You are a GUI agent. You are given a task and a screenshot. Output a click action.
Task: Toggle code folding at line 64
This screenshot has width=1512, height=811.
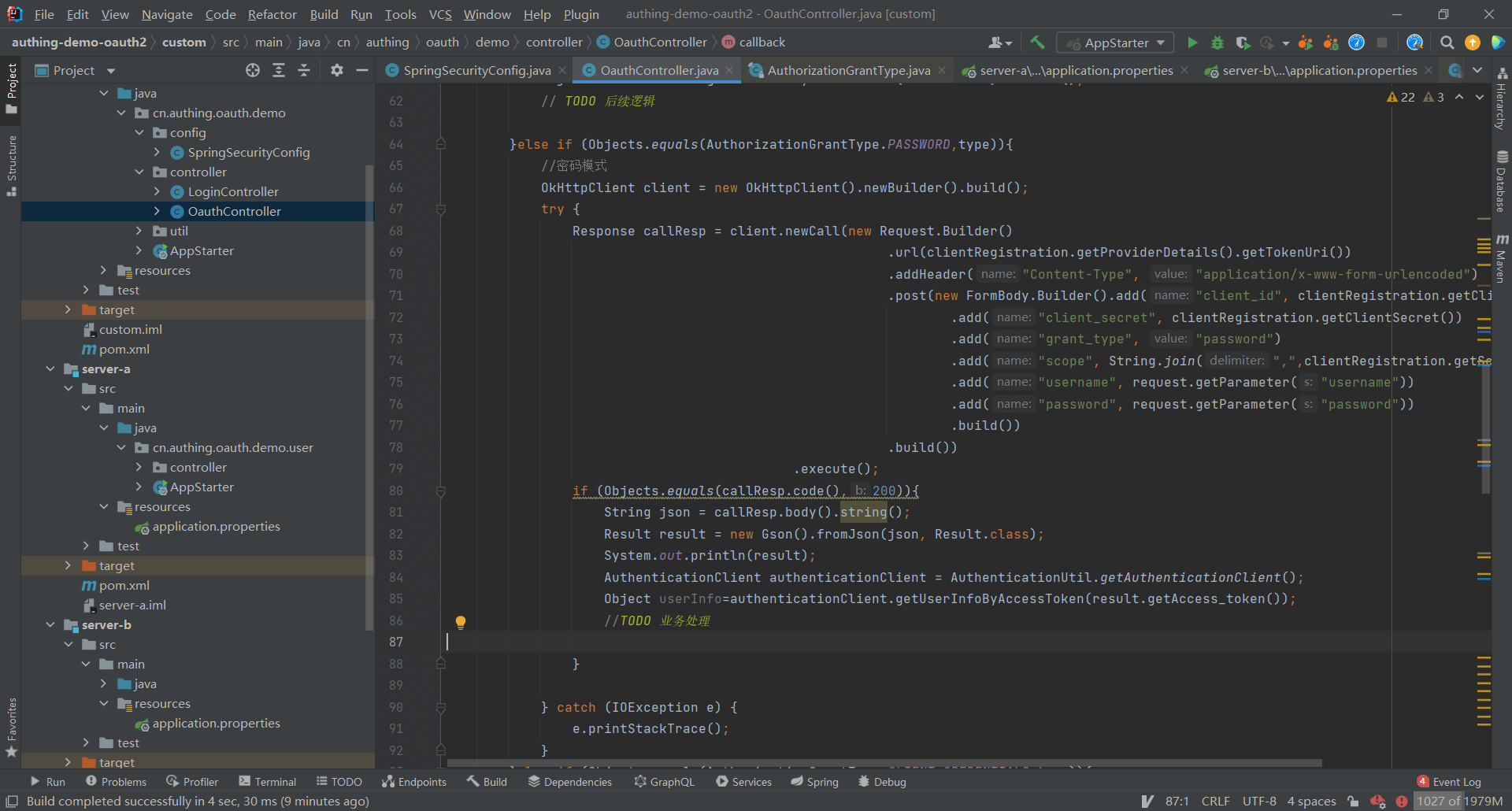tap(441, 144)
